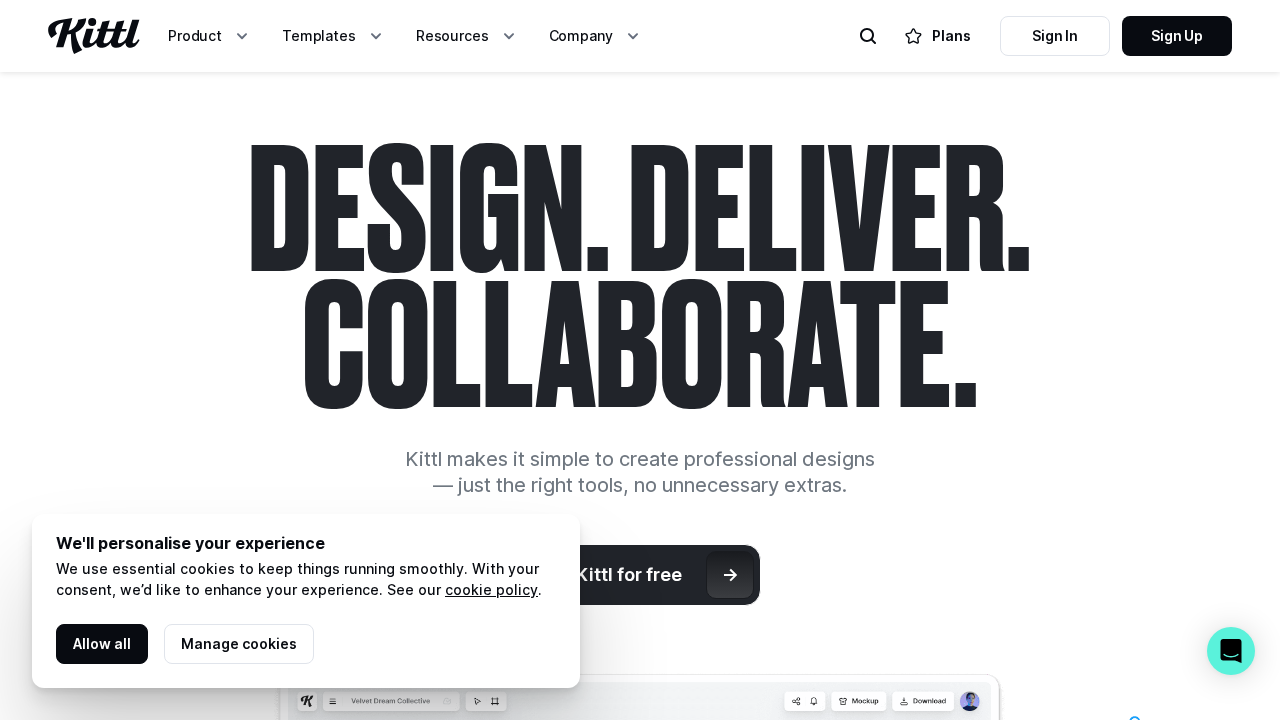Open Manage cookies settings
Viewport: 1280px width, 720px height.
[x=239, y=644]
